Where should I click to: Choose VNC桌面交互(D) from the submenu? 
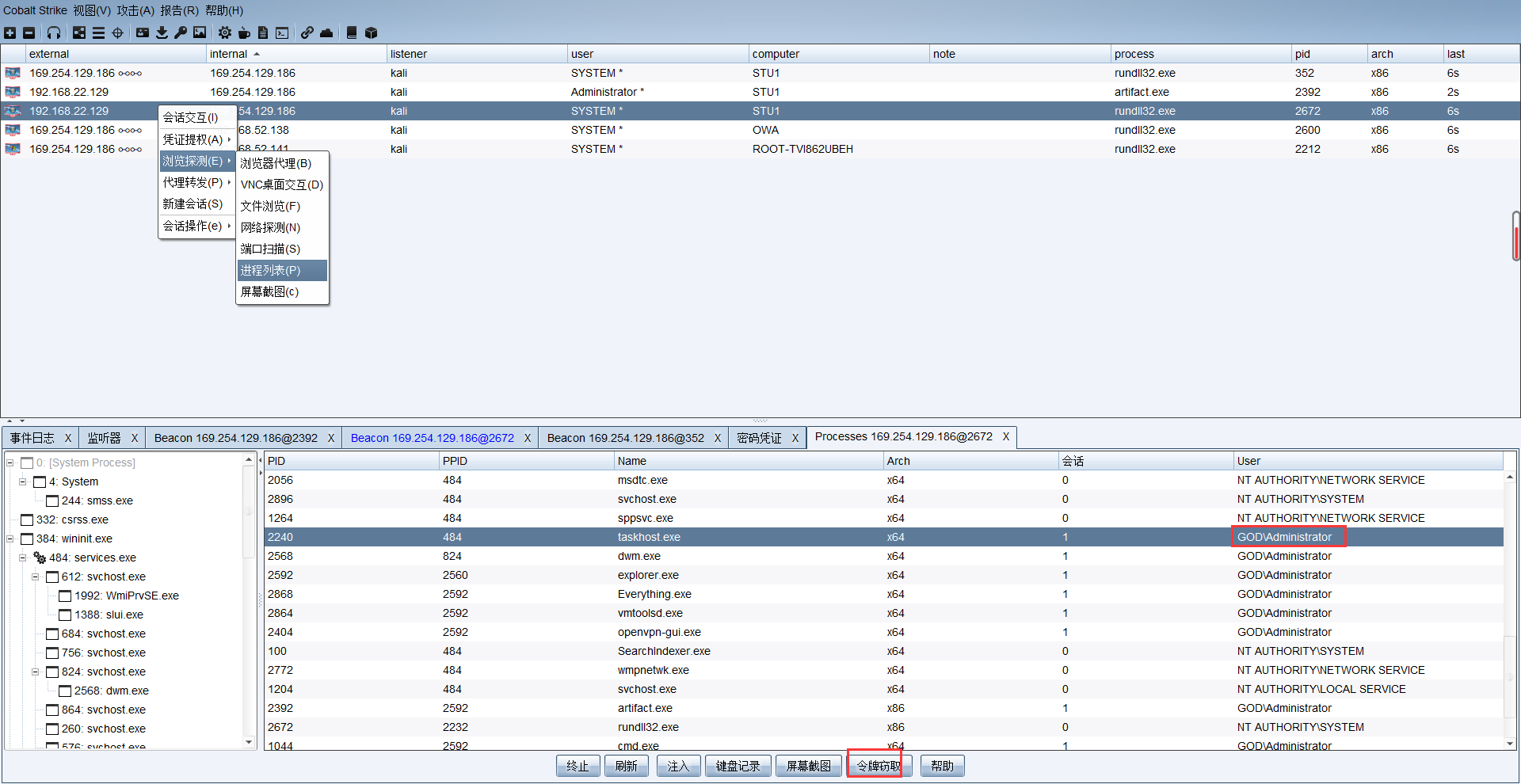point(282,185)
